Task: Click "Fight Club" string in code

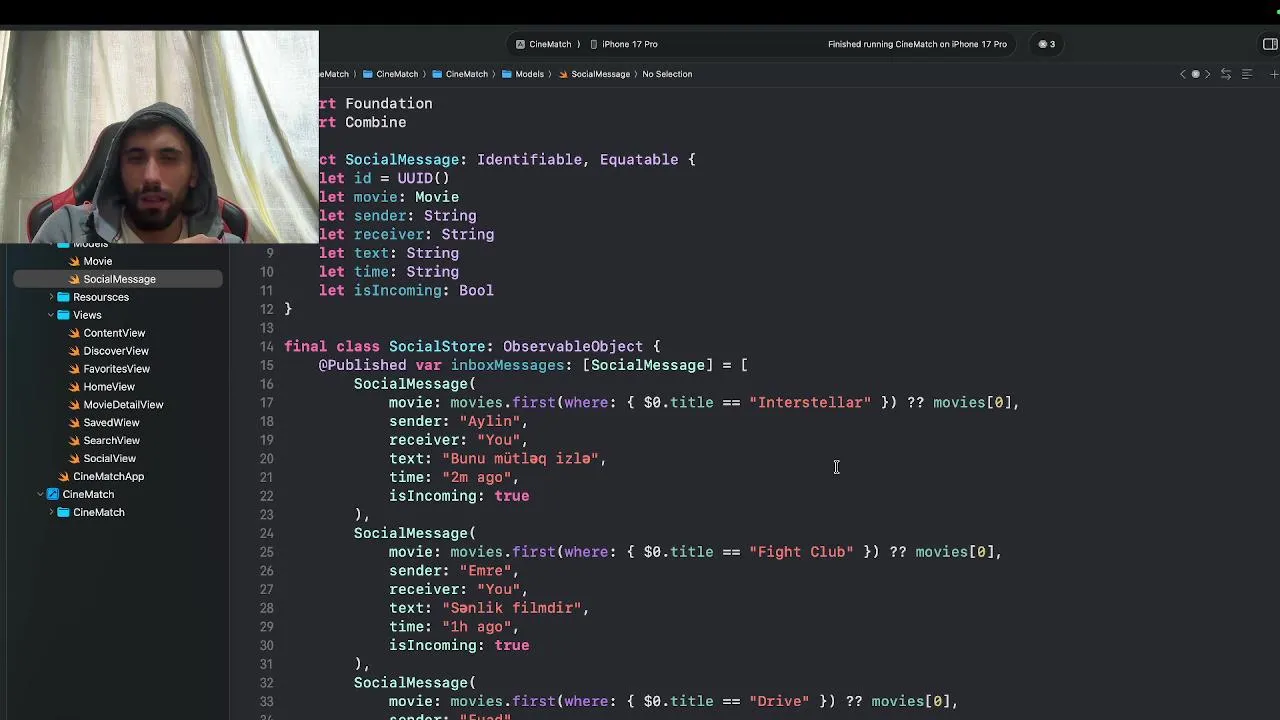Action: pos(801,552)
